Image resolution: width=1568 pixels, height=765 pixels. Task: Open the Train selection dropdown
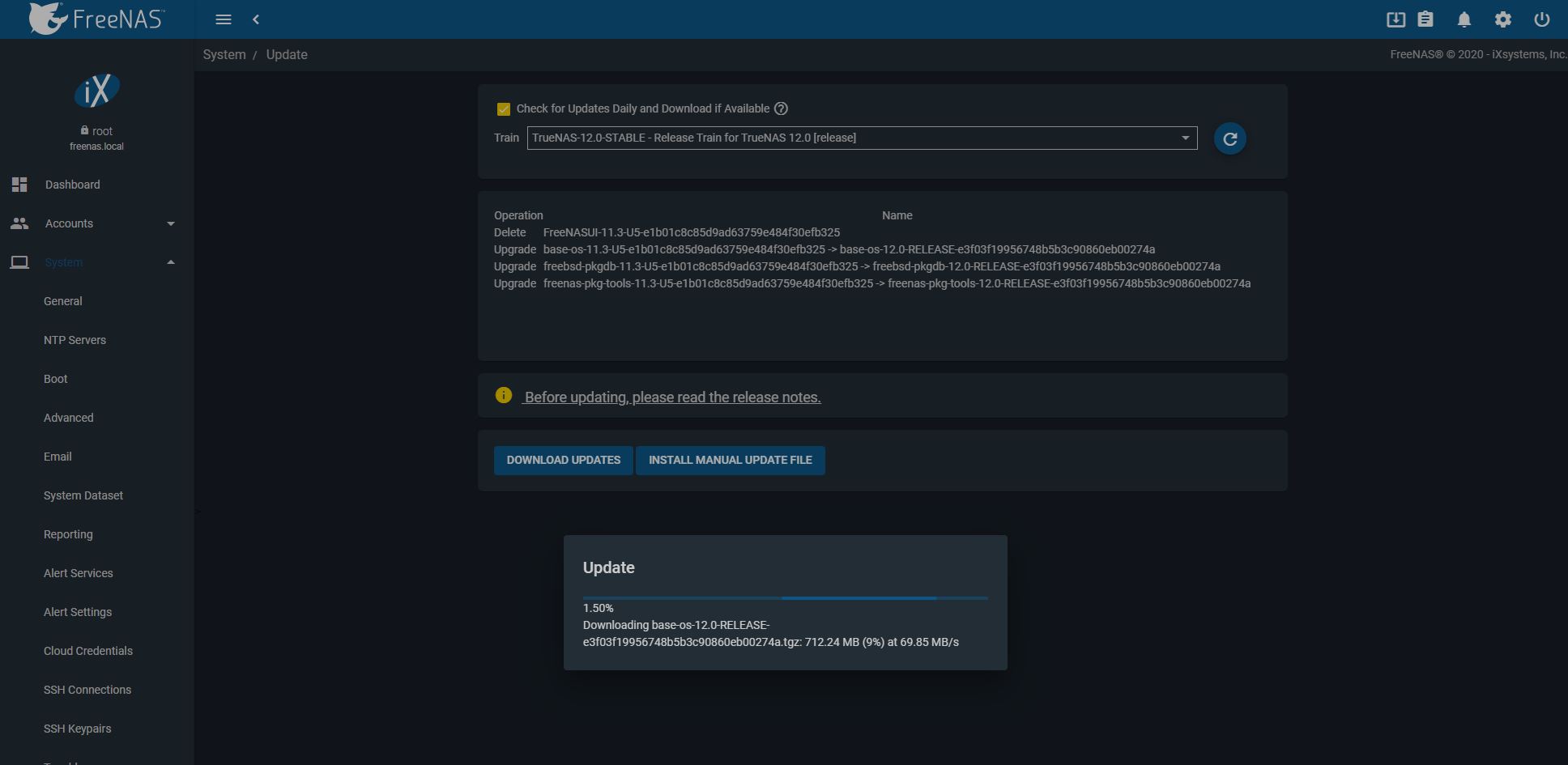click(x=862, y=138)
